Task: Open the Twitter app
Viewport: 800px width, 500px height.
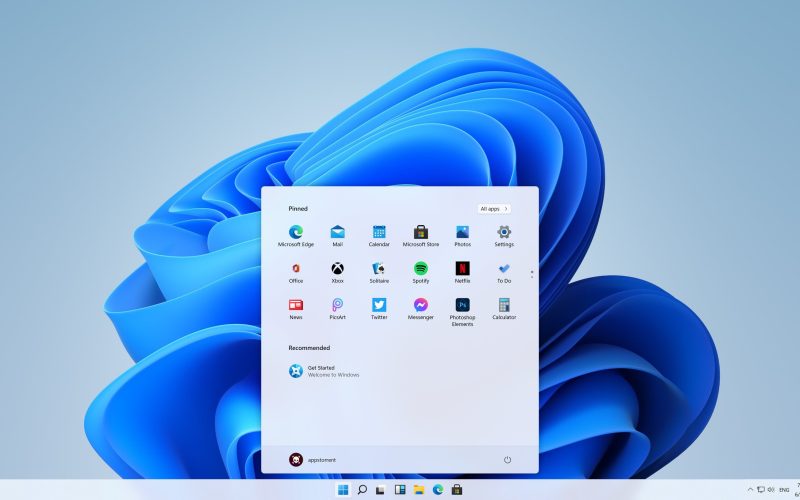Action: click(379, 309)
